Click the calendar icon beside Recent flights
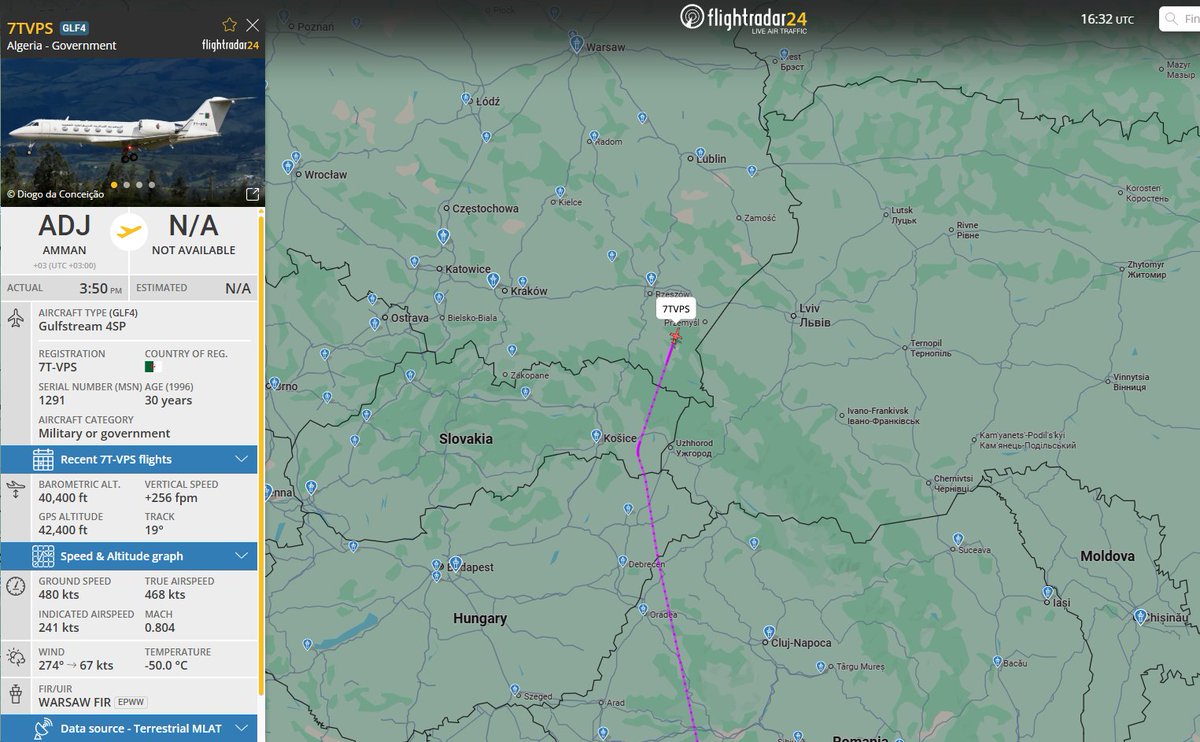This screenshot has width=1200, height=742. coord(43,460)
